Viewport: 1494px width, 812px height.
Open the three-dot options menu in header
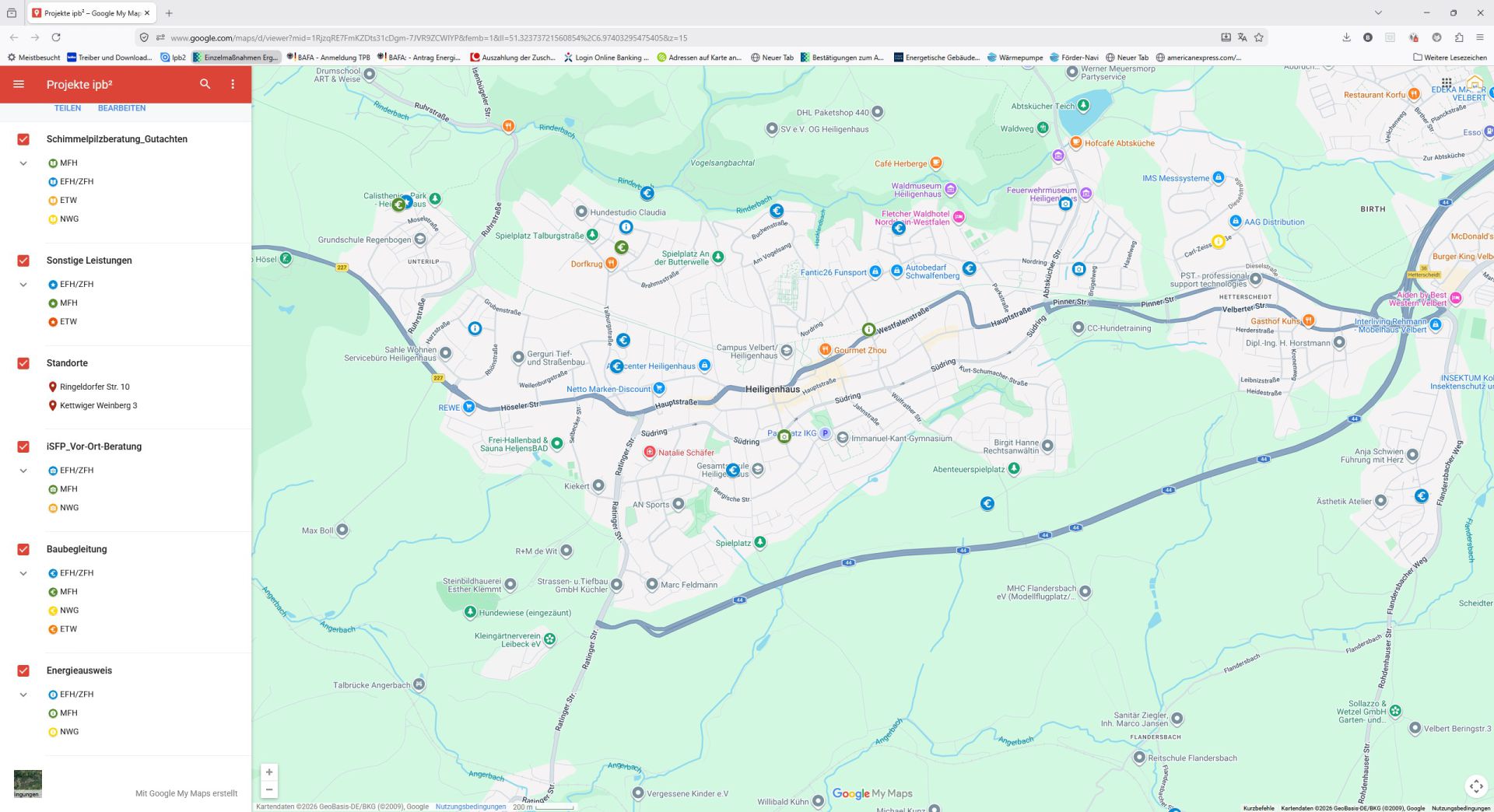[x=233, y=84]
